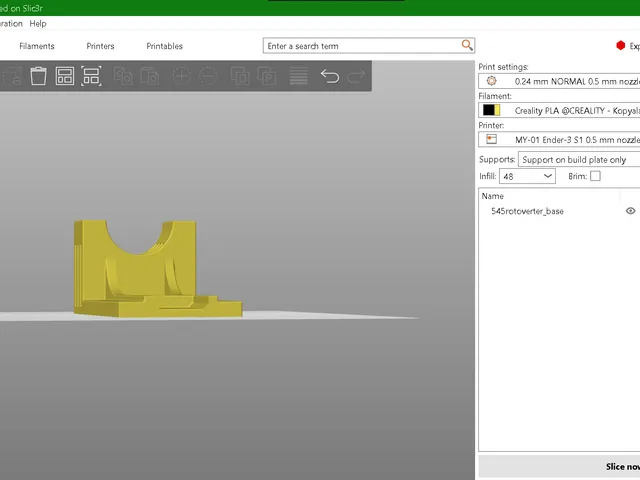Click the Name column header

coord(493,196)
